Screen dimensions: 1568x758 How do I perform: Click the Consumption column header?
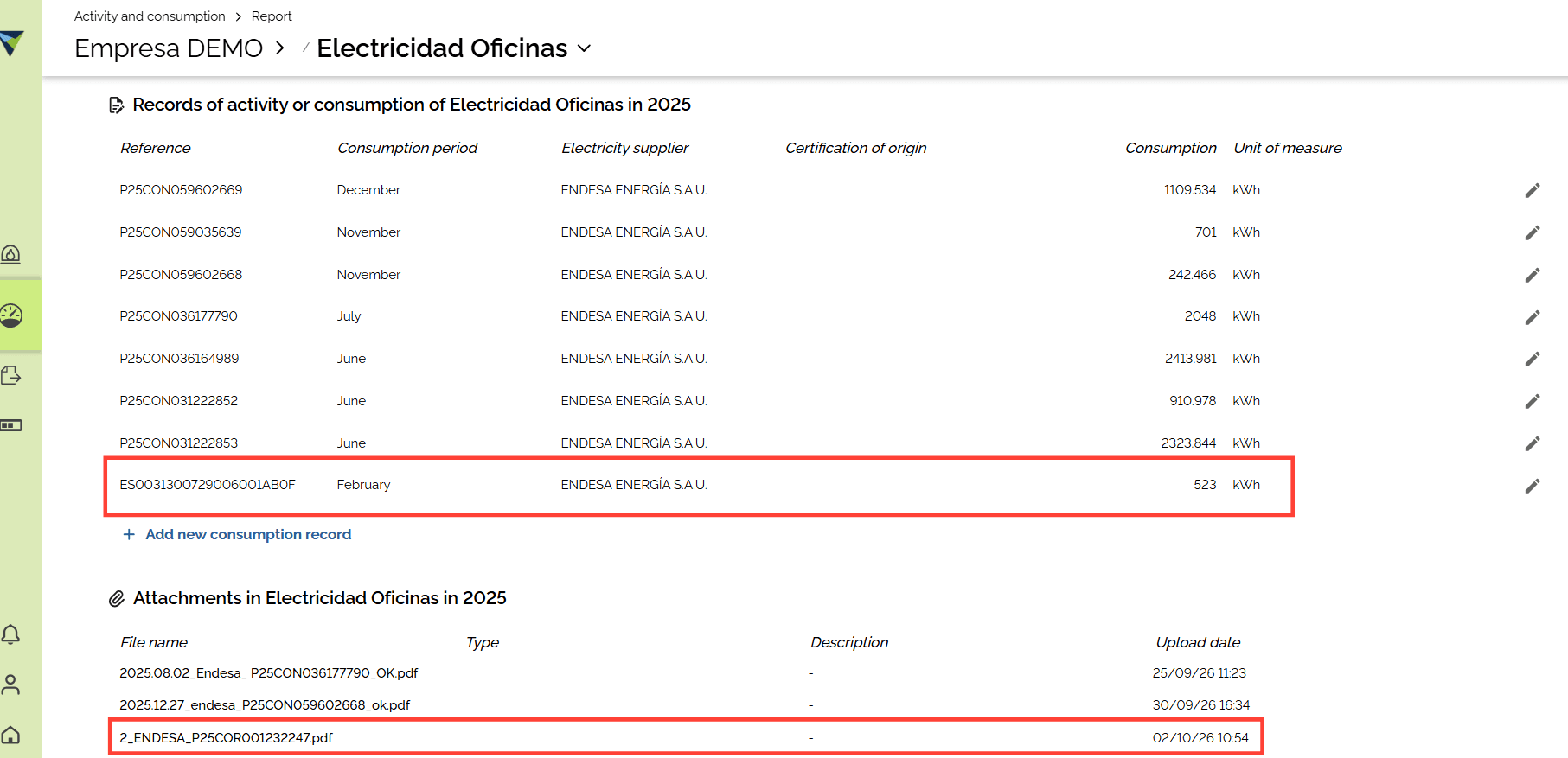(x=1171, y=148)
